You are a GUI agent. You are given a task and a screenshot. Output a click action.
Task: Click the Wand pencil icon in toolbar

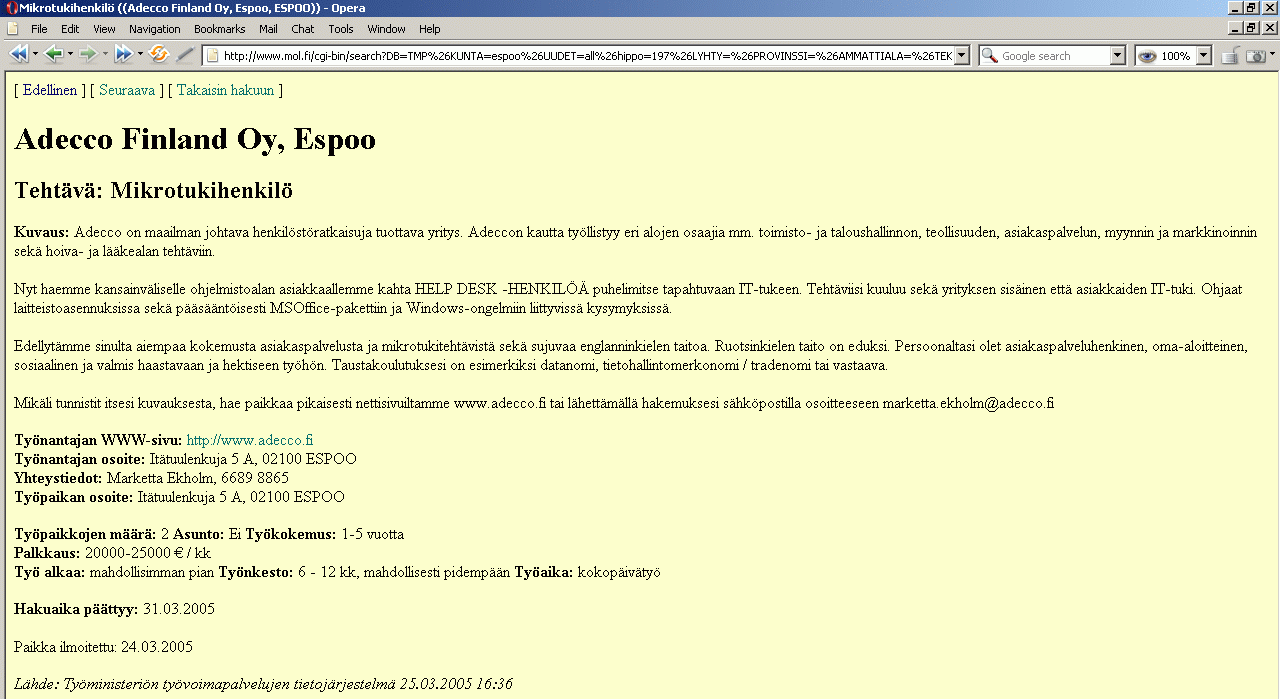pyautogui.click(x=184, y=55)
